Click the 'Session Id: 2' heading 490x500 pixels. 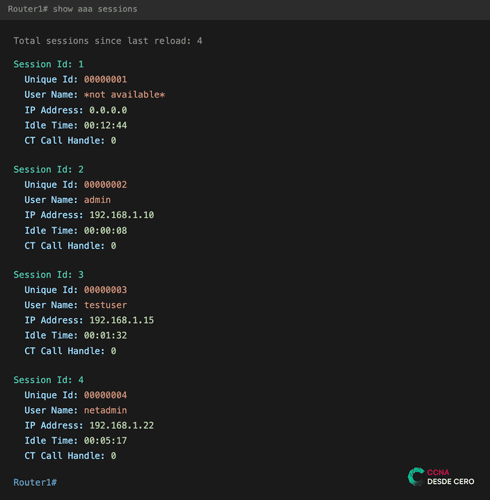point(48,169)
